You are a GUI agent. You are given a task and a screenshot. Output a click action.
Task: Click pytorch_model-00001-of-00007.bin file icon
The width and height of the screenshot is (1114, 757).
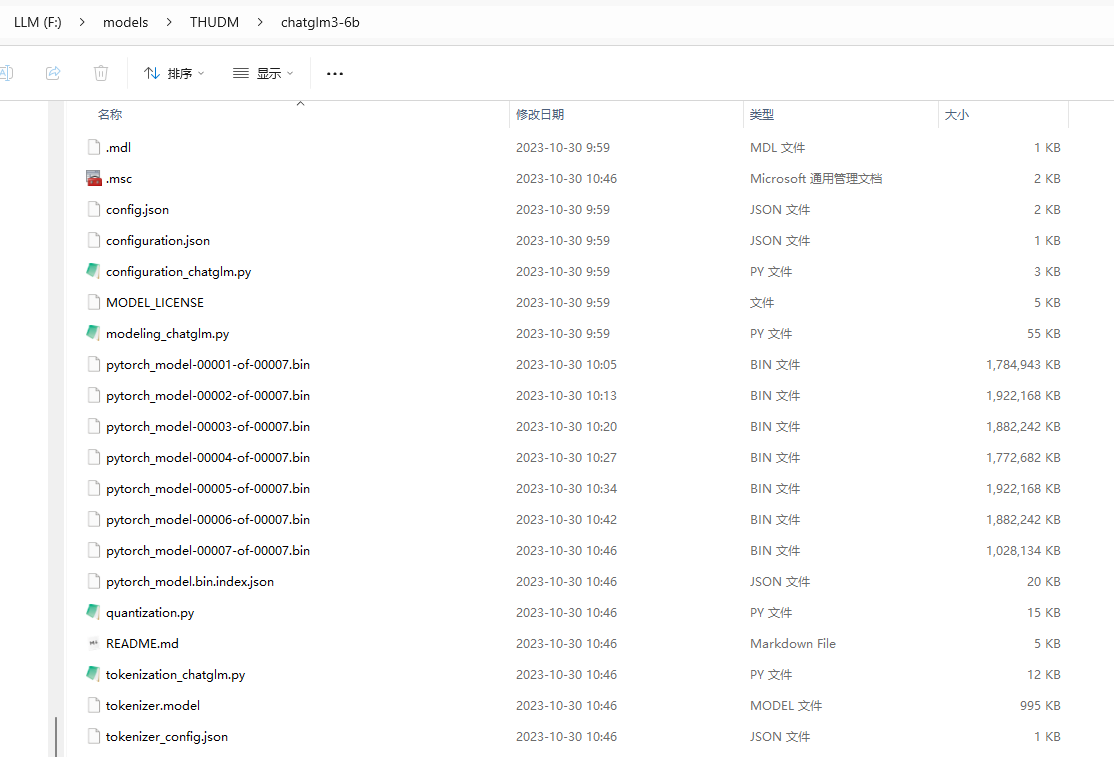pyautogui.click(x=94, y=364)
